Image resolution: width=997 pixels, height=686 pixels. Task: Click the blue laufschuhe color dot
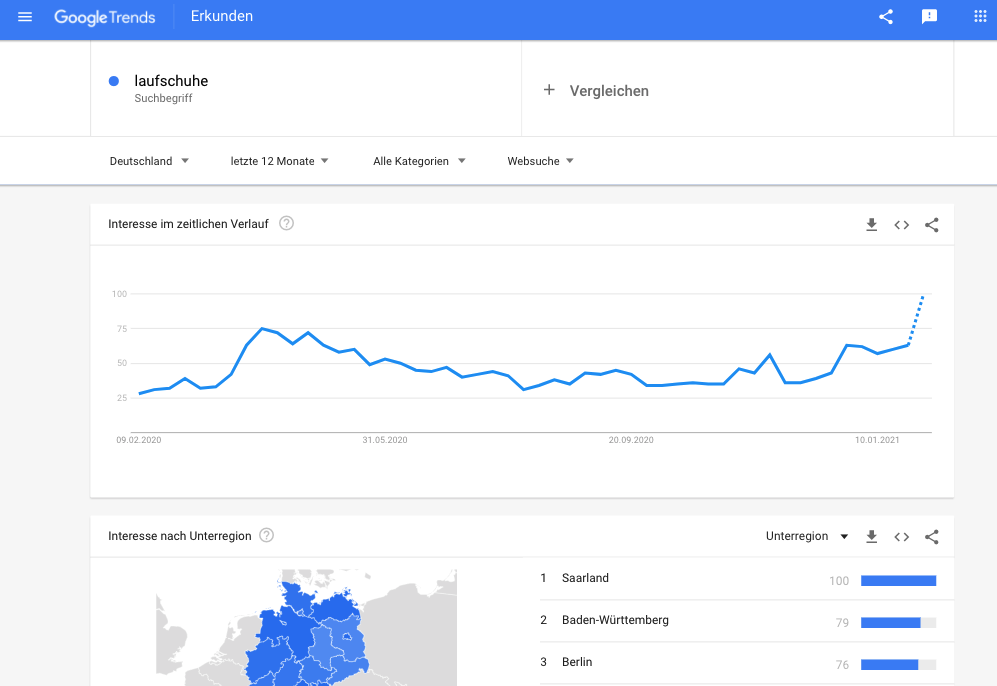click(x=114, y=81)
